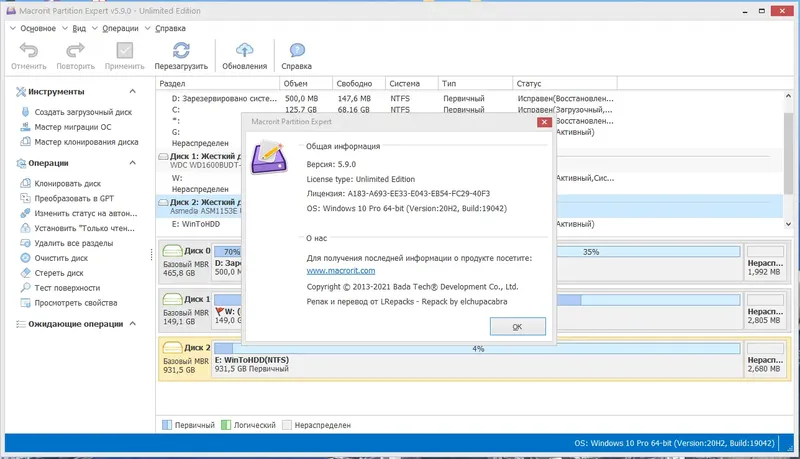The height and width of the screenshot is (459, 800).
Task: Select Создать загрузочный диск tool
Action: [x=83, y=112]
